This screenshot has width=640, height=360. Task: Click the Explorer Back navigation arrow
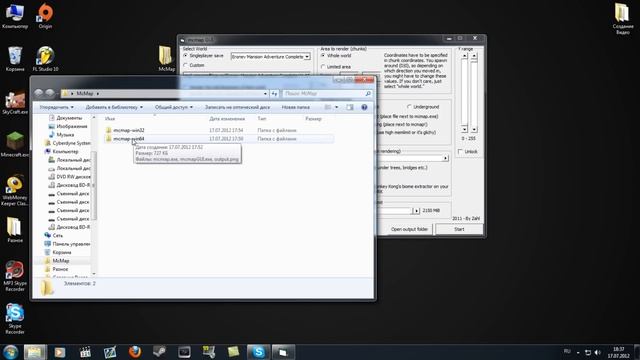[x=39, y=93]
